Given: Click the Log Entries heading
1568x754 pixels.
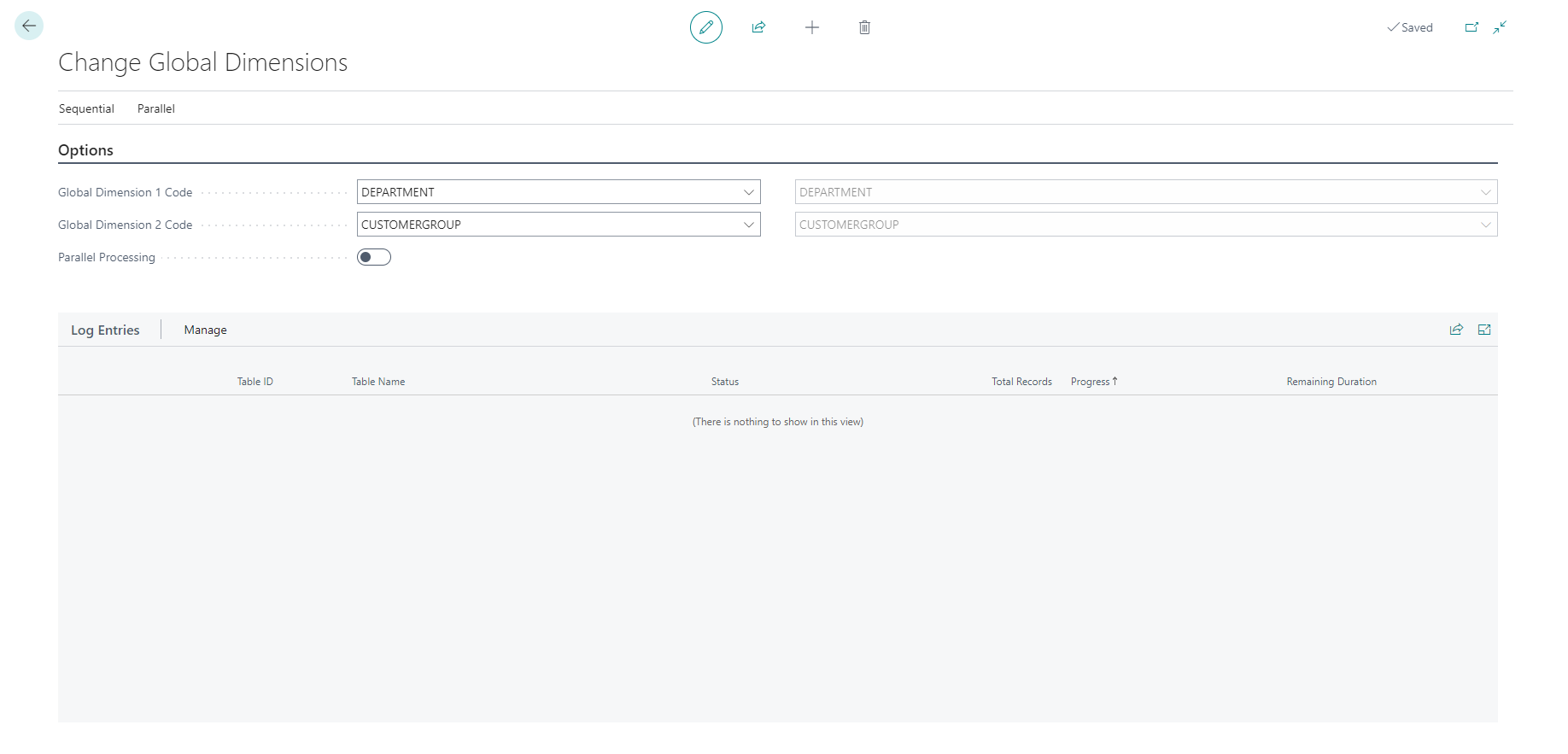Looking at the screenshot, I should (x=105, y=330).
